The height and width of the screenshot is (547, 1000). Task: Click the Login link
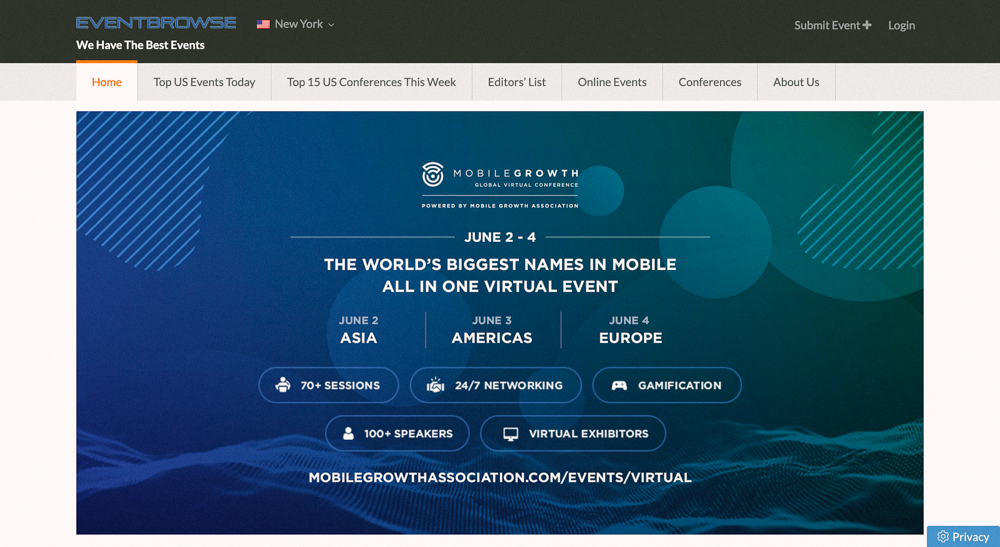point(901,25)
